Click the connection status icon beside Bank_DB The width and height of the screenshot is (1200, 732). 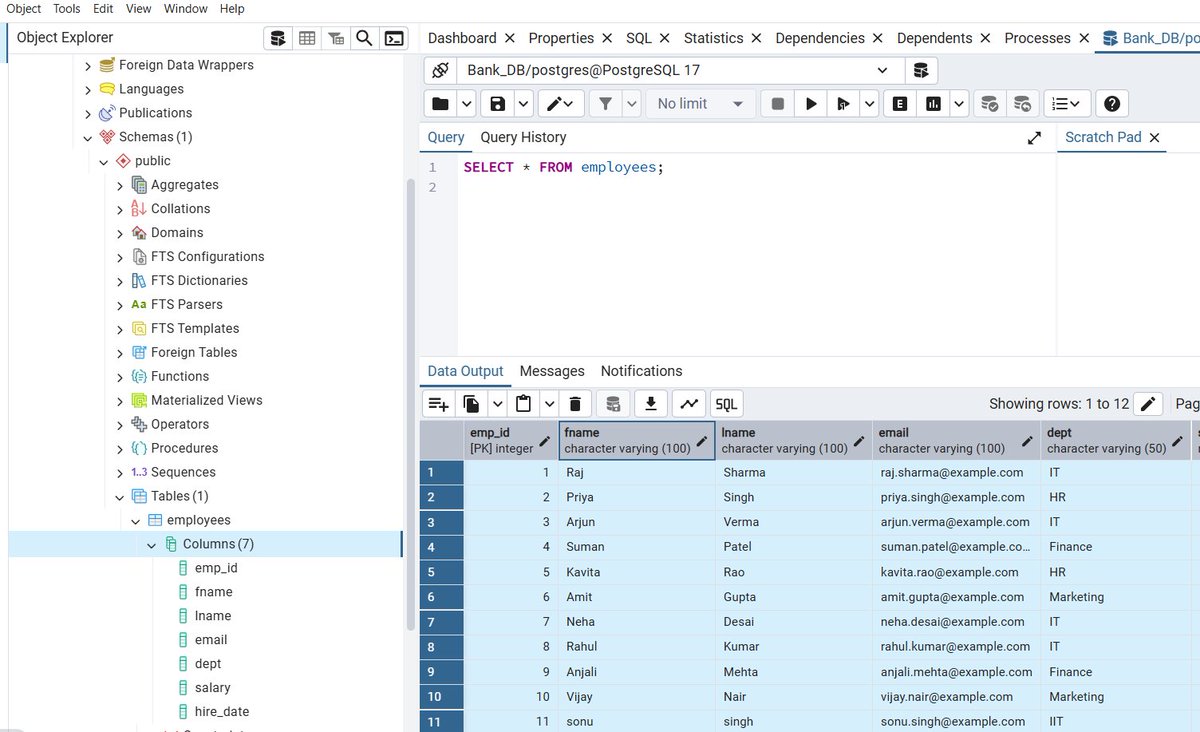pos(440,71)
